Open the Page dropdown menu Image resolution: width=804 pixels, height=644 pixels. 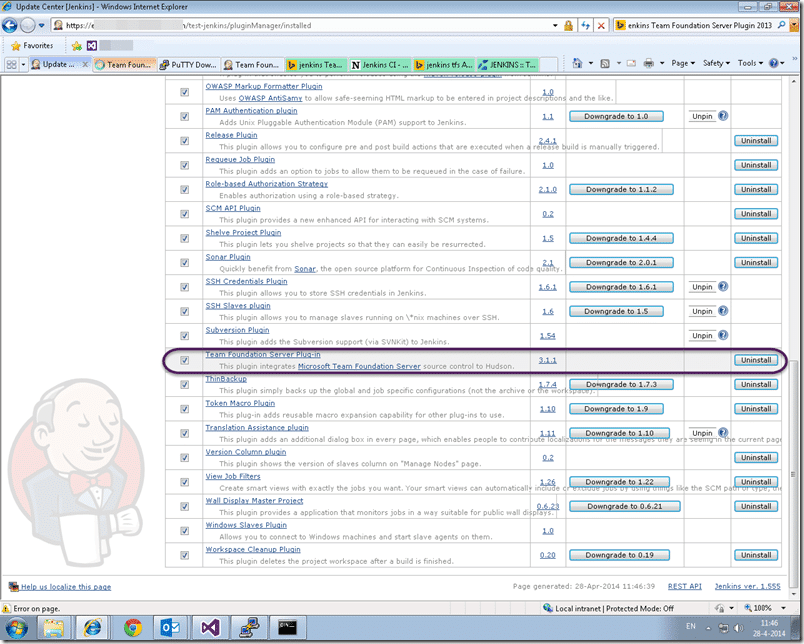coord(683,63)
